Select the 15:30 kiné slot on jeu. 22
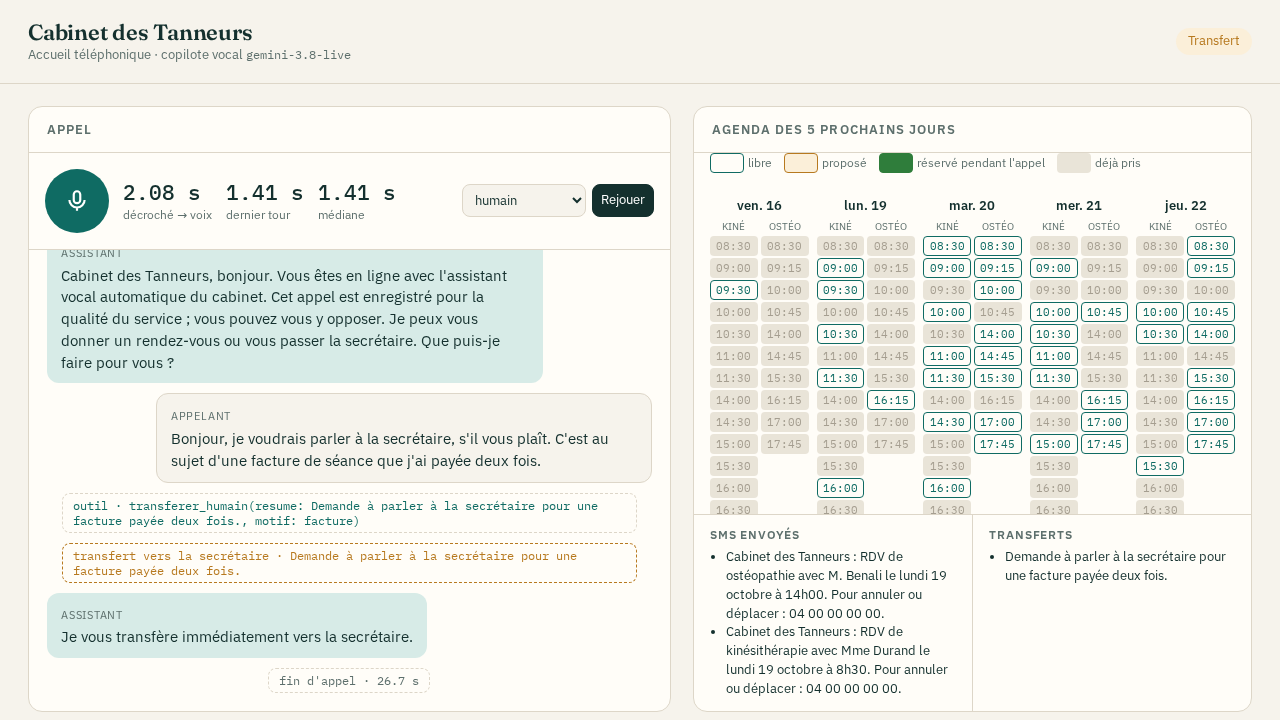 pyautogui.click(x=1160, y=466)
